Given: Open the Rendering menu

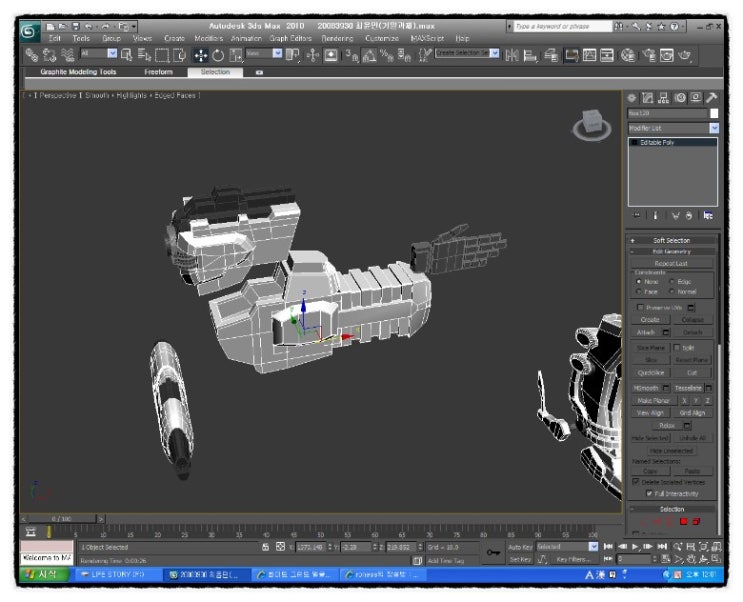Looking at the screenshot, I should tap(337, 38).
